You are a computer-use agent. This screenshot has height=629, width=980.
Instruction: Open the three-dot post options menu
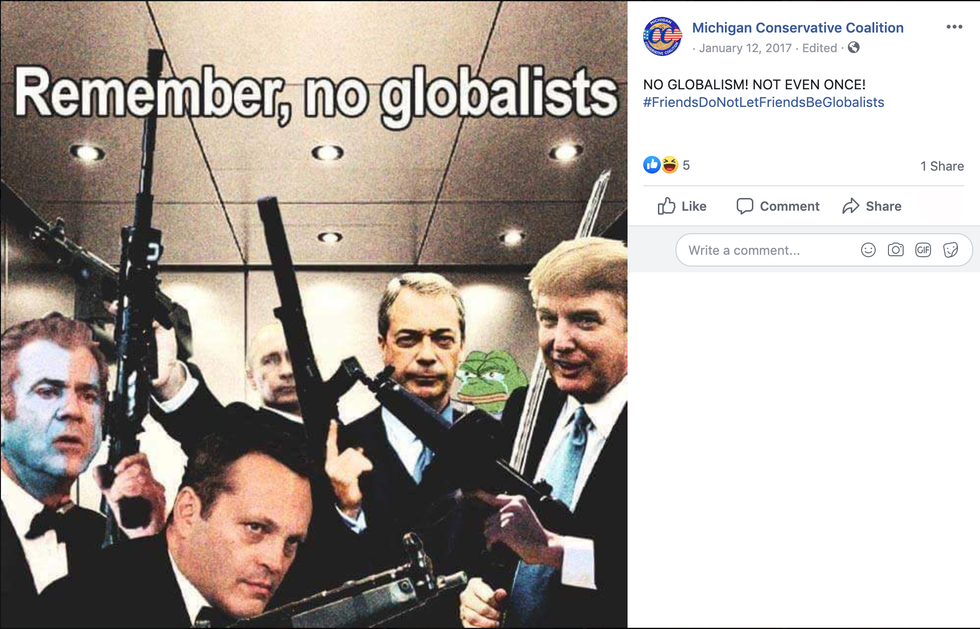(954, 27)
